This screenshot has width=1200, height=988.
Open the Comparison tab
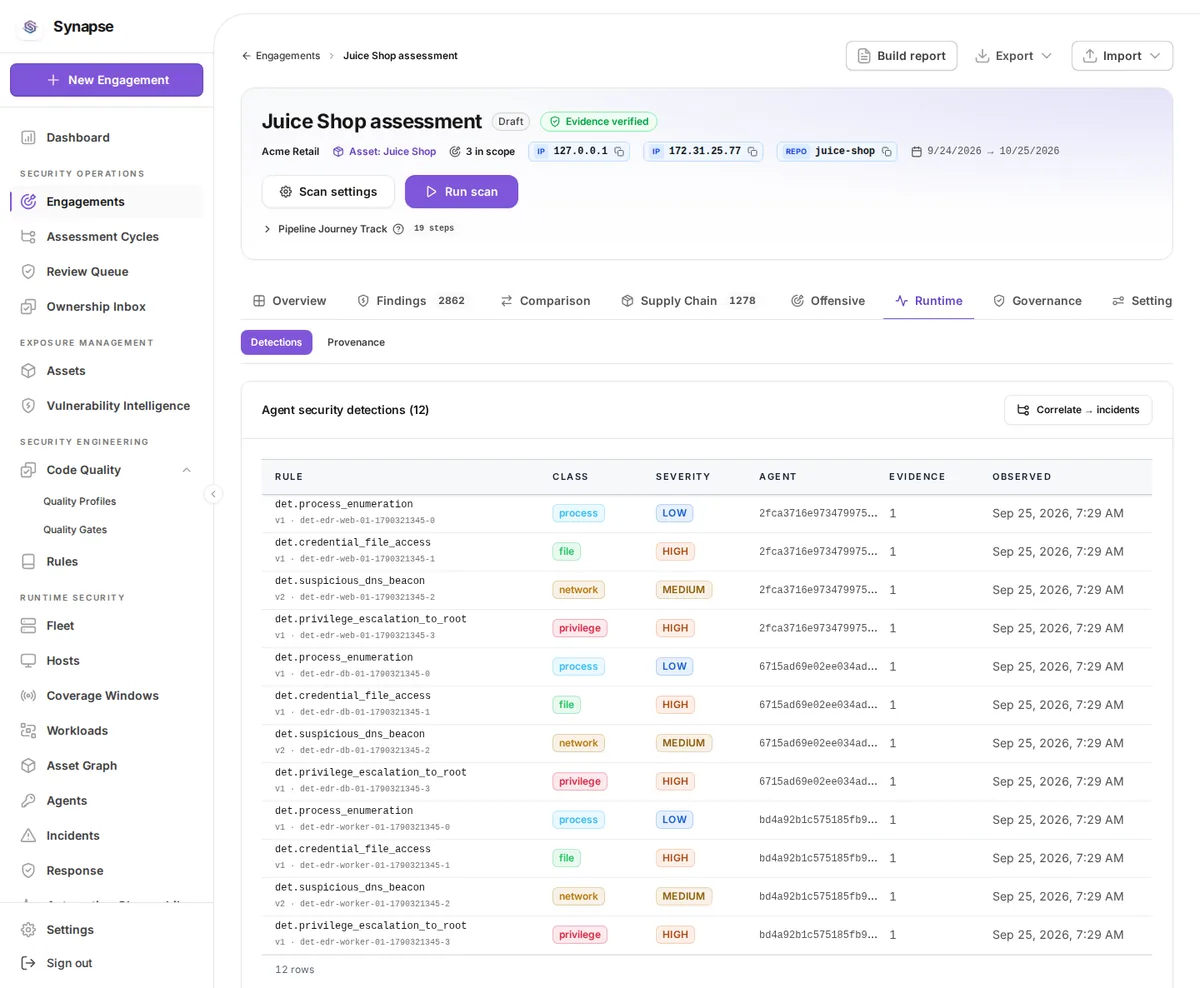pos(545,301)
